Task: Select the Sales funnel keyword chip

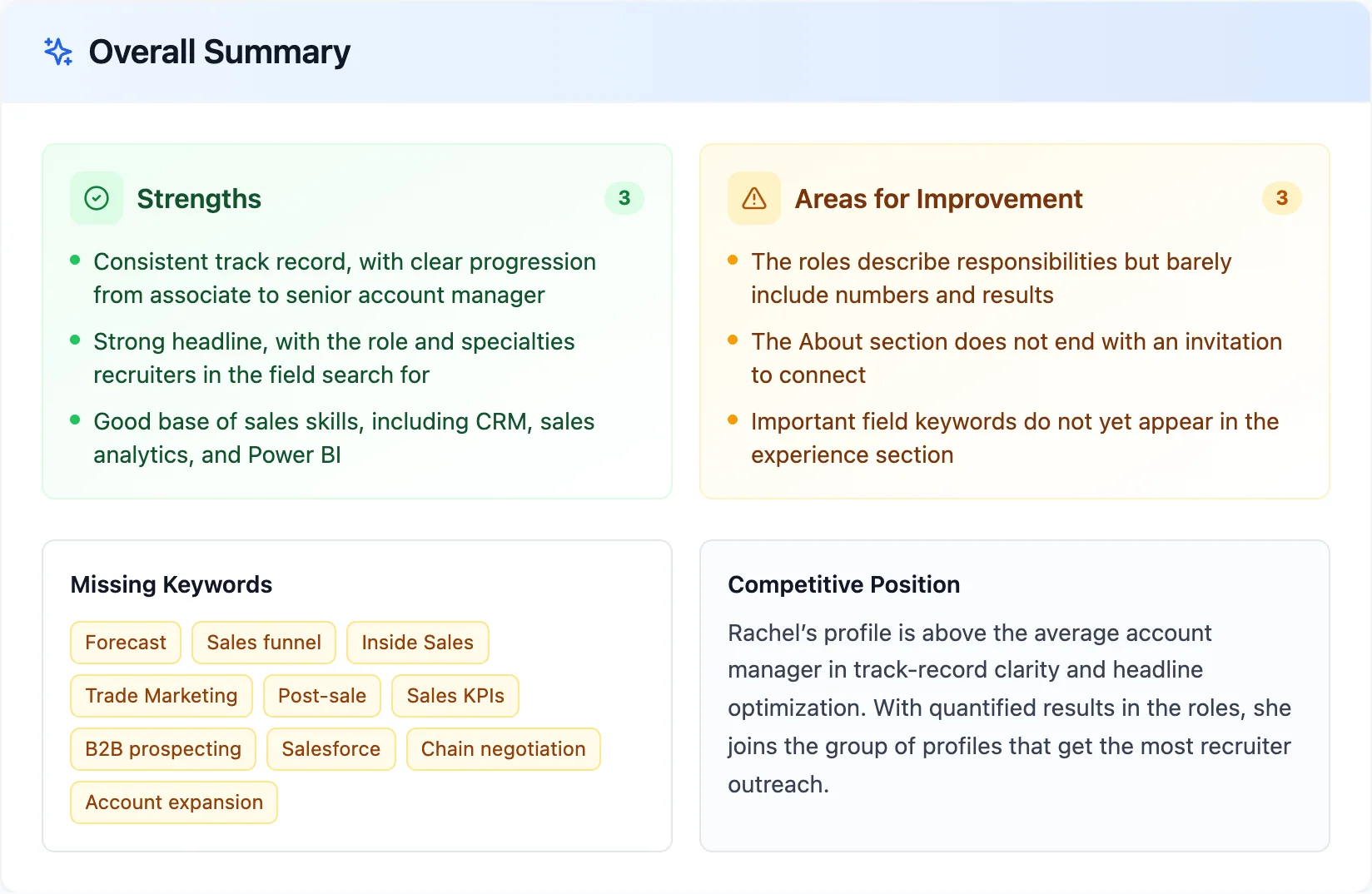Action: pyautogui.click(x=264, y=643)
